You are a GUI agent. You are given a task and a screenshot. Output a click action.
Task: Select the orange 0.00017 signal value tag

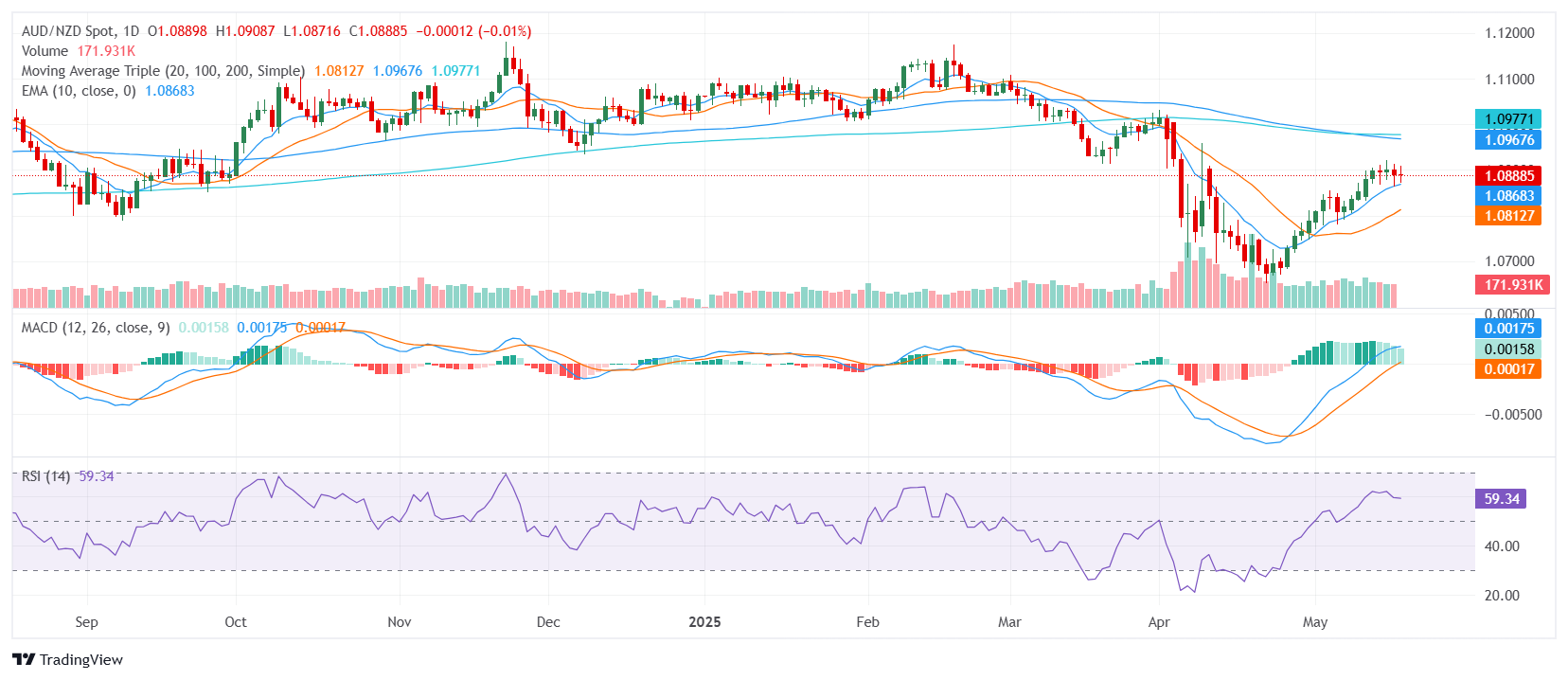click(1508, 369)
